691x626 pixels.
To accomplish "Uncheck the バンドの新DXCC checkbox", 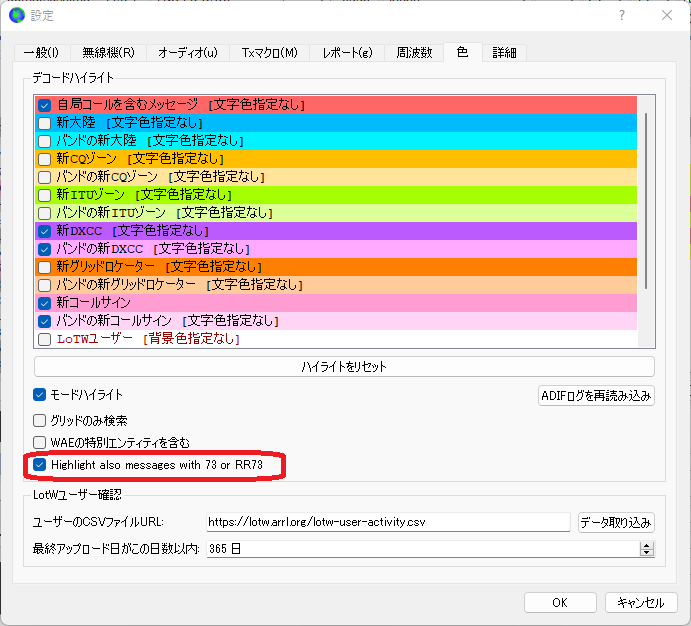I will [x=45, y=249].
